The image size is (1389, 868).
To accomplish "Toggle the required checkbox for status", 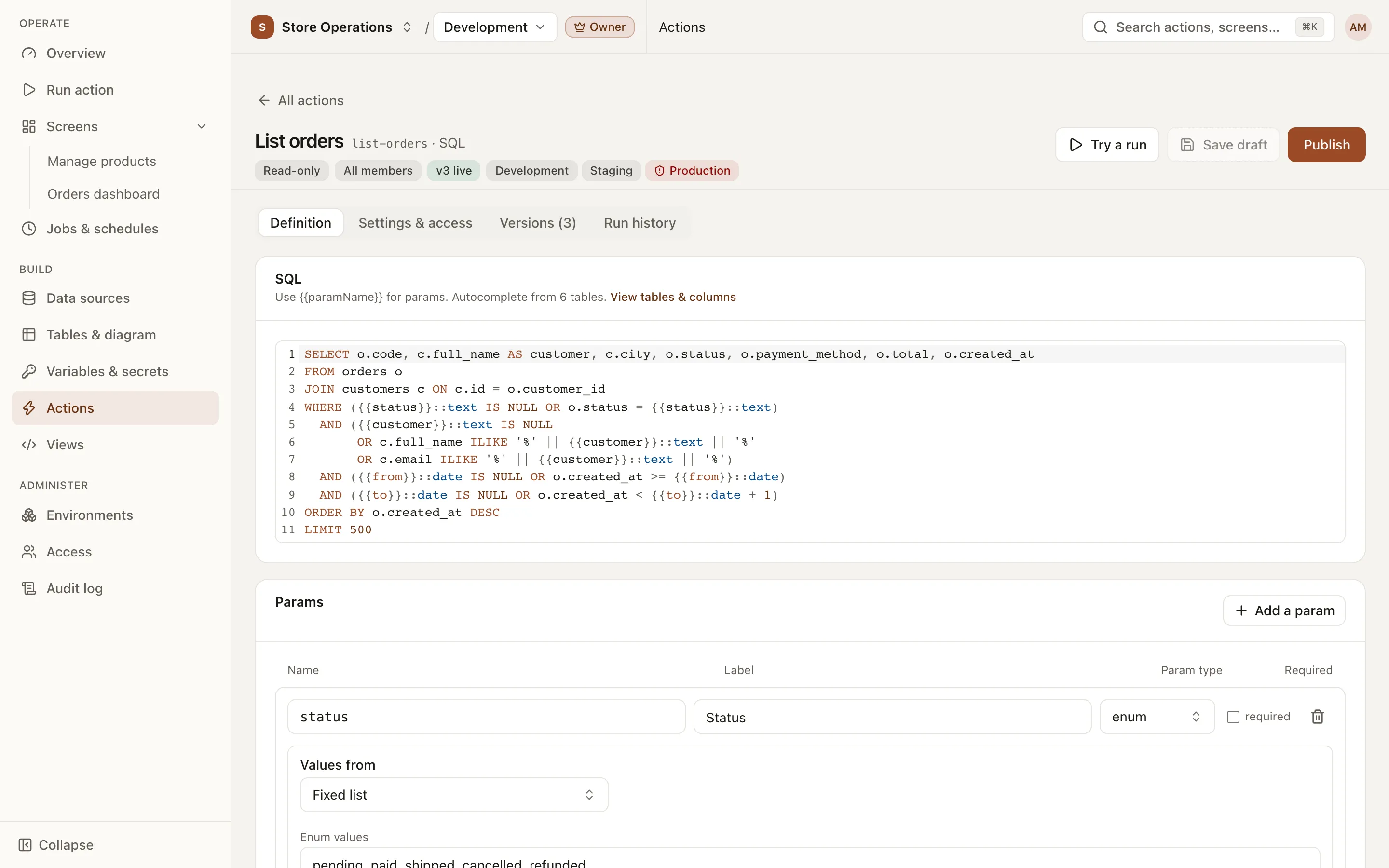I will [1233, 717].
